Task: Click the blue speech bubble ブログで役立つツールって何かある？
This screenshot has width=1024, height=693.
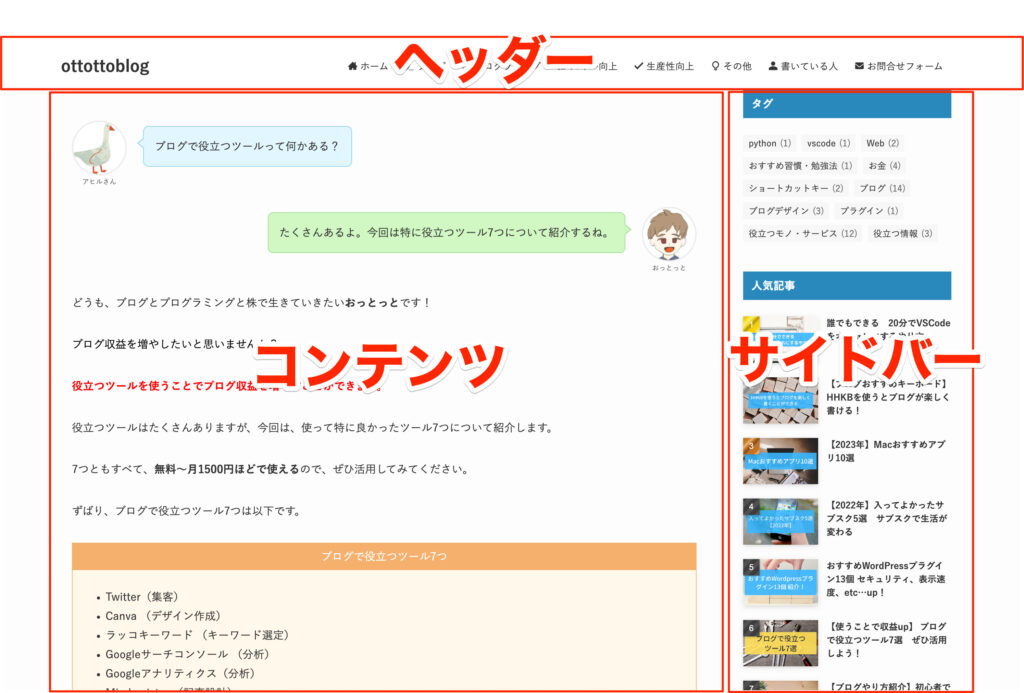Action: pos(247,146)
